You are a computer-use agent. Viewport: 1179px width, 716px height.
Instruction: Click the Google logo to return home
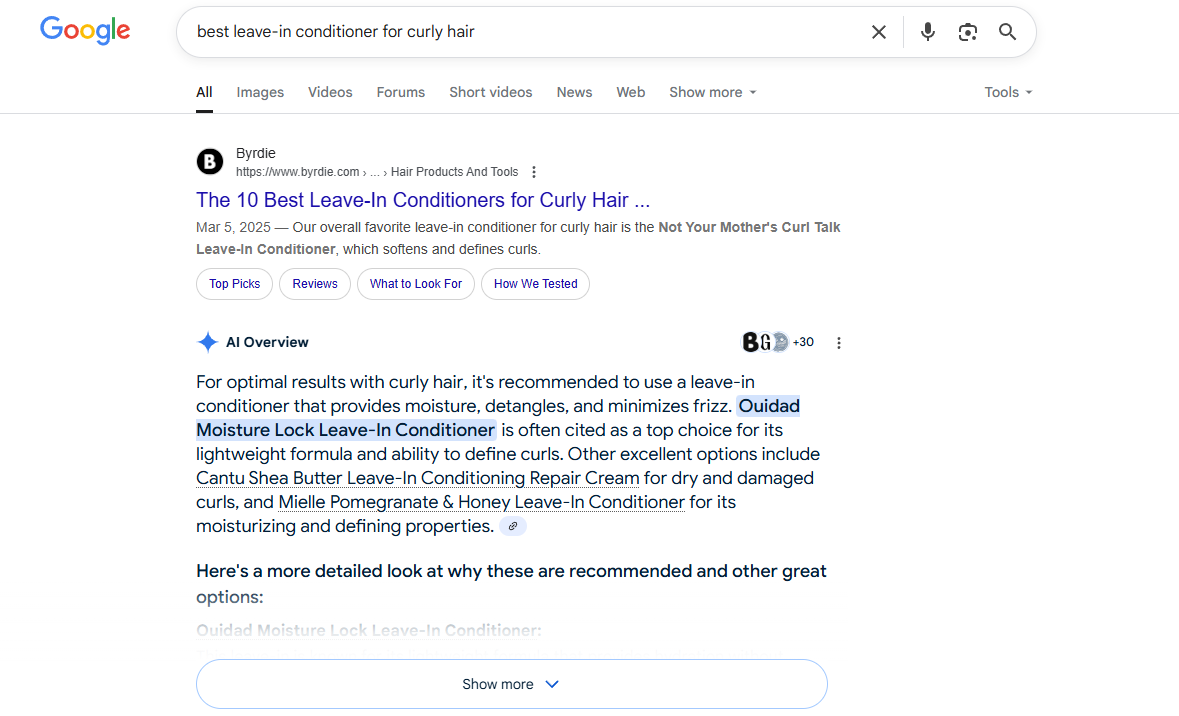[85, 30]
